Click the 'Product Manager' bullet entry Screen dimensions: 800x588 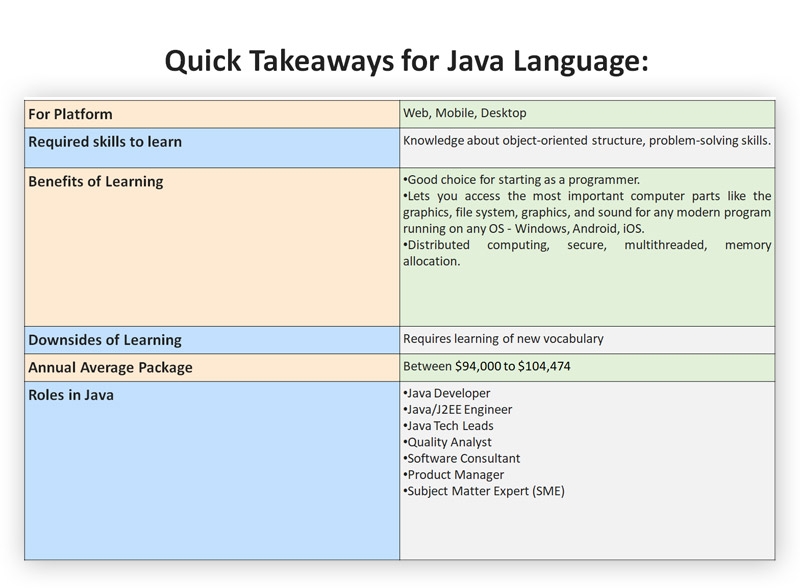(450, 474)
